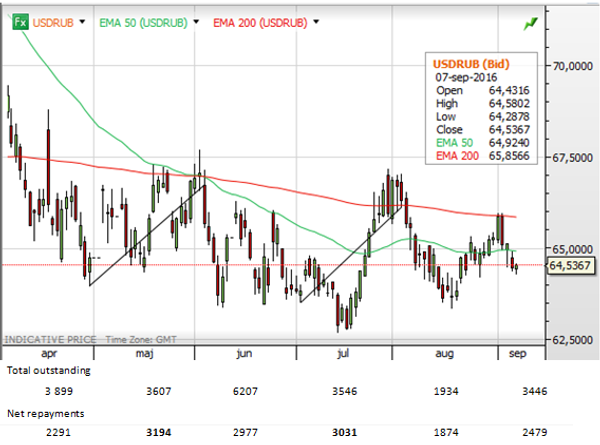Click the green Fx instrument icon
The height and width of the screenshot is (445, 600).
[20, 22]
